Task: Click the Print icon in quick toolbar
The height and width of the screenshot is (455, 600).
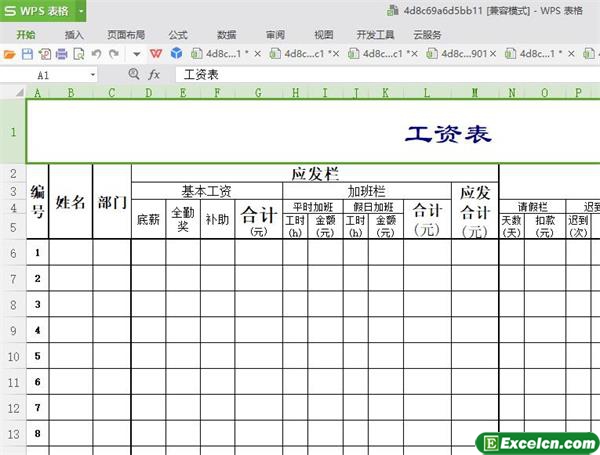Action: click(x=62, y=54)
